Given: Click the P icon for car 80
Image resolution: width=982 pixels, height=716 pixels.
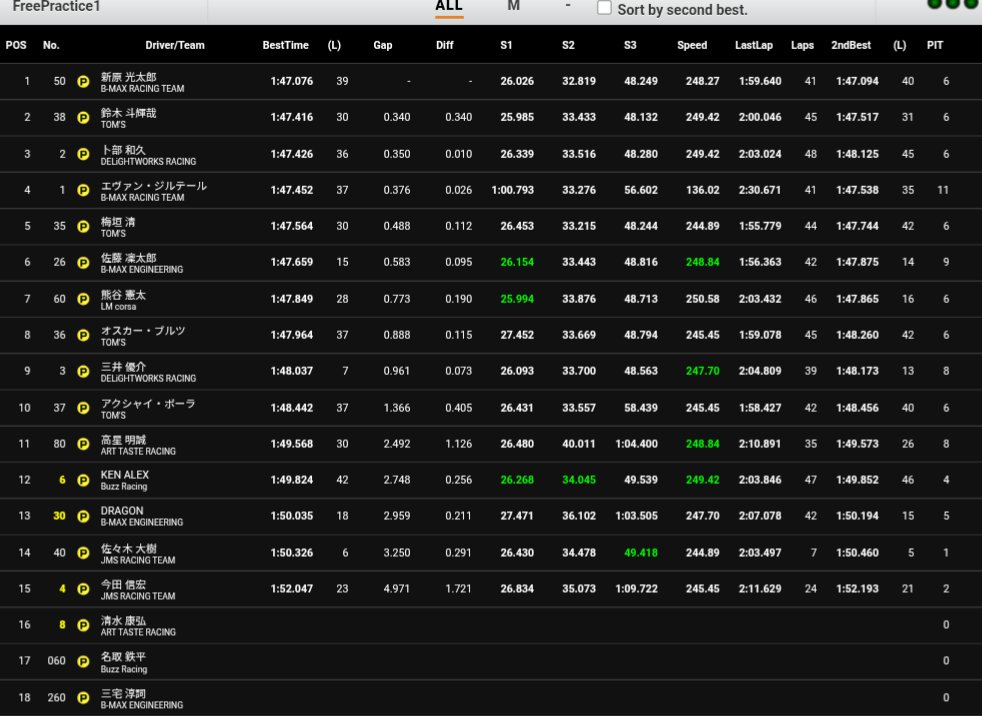Looking at the screenshot, I should pos(83,444).
